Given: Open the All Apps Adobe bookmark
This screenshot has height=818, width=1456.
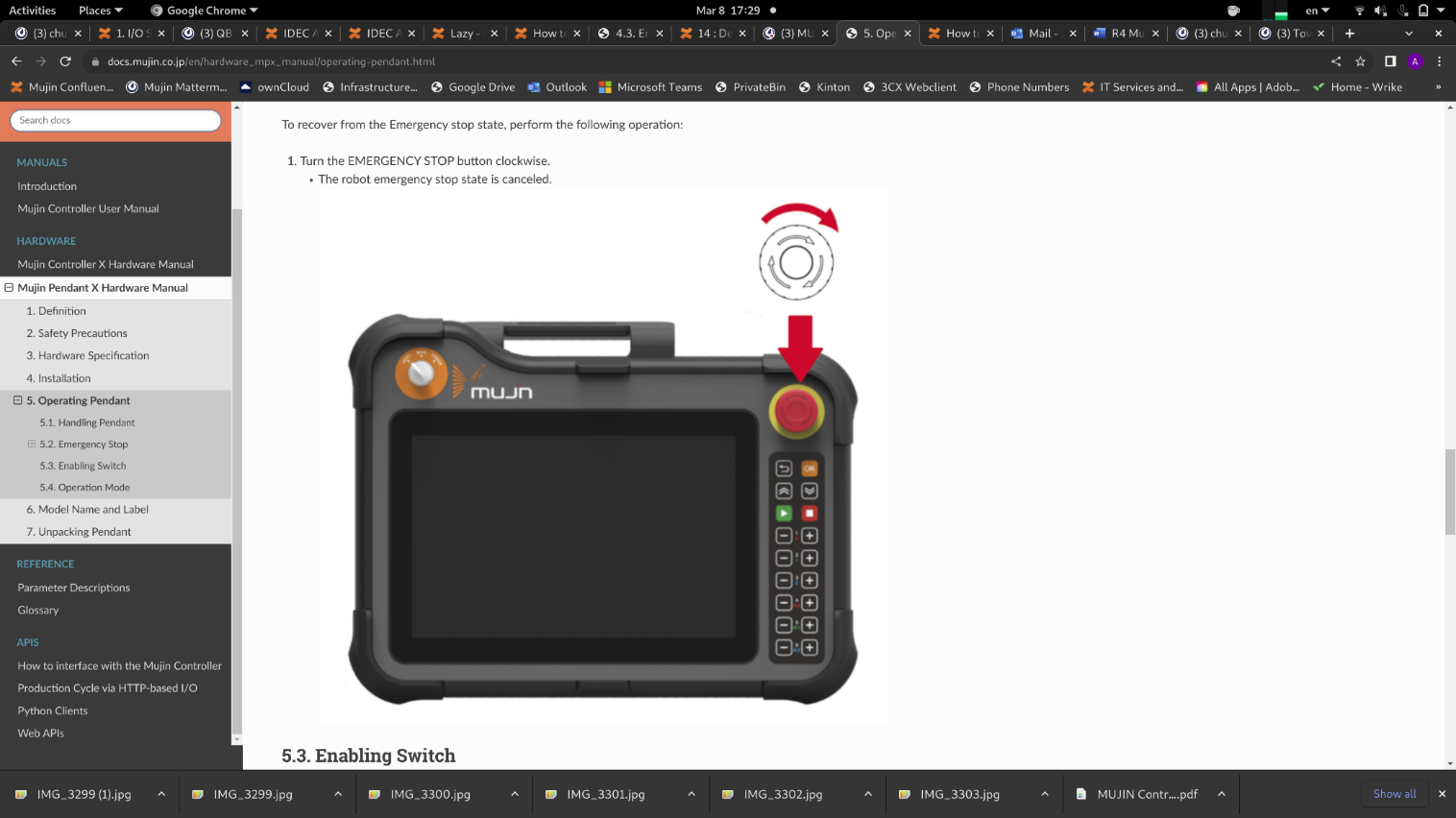Looking at the screenshot, I should coord(1248,87).
